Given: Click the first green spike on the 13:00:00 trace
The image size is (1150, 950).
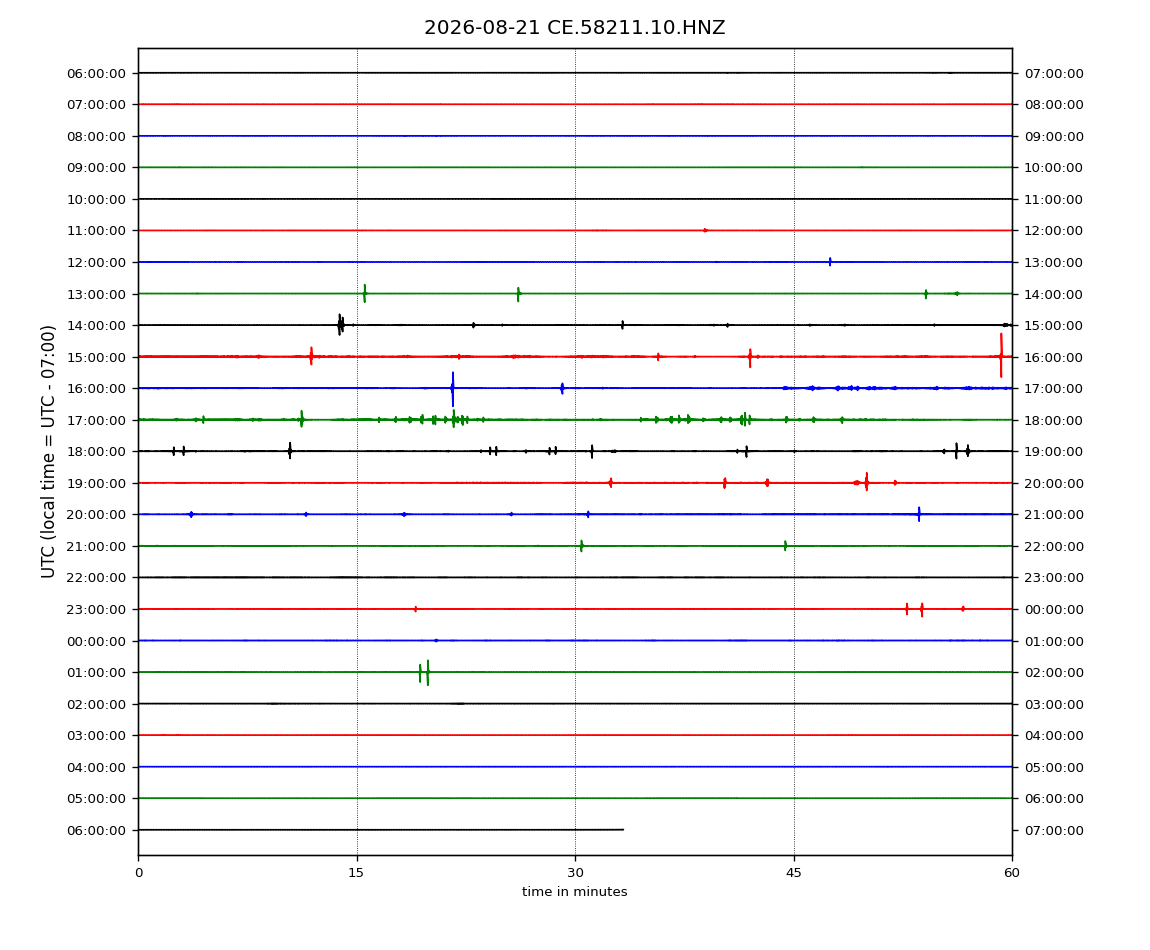Looking at the screenshot, I should click(x=365, y=293).
